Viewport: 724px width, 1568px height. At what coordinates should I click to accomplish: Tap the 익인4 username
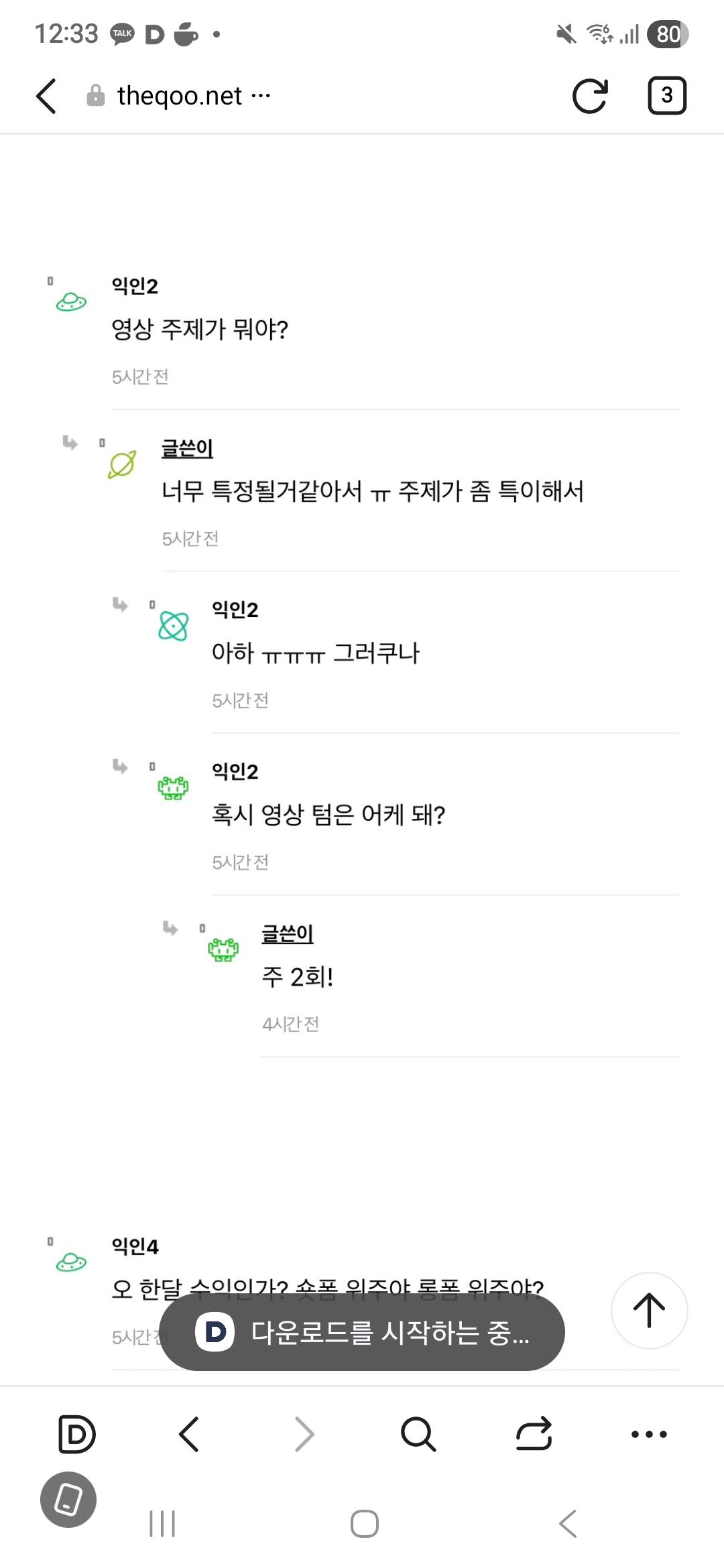click(135, 1246)
